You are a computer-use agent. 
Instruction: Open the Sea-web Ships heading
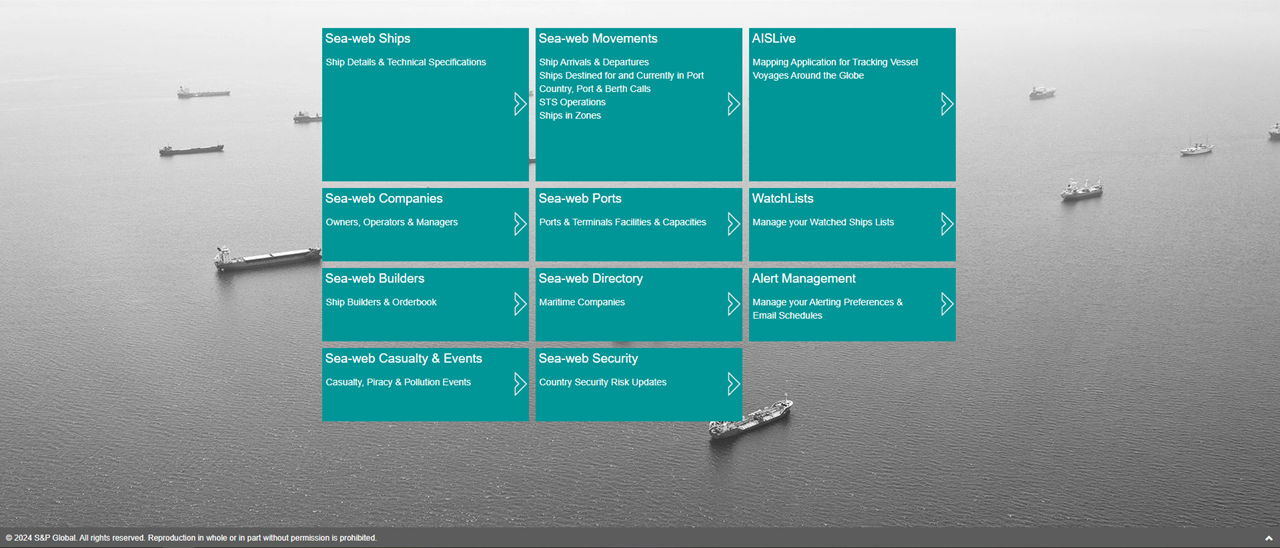coord(368,39)
